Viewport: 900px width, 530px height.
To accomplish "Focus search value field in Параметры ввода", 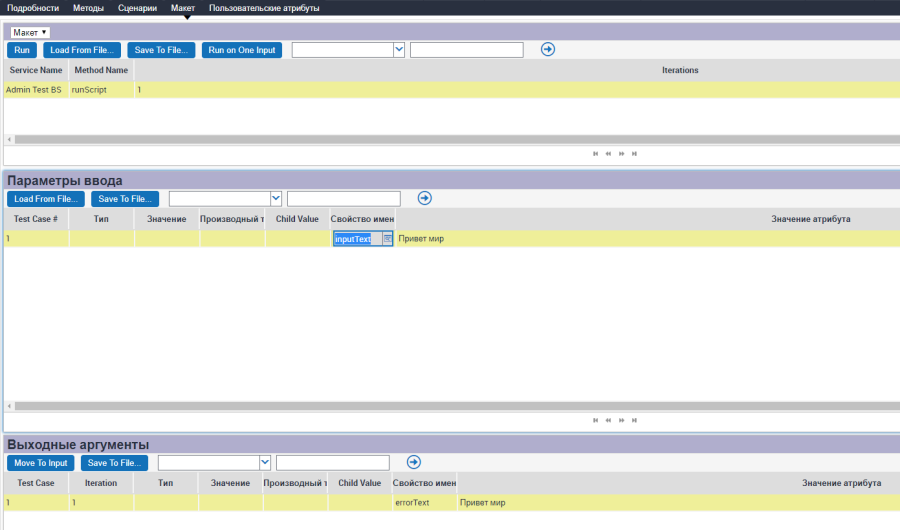I will [344, 199].
